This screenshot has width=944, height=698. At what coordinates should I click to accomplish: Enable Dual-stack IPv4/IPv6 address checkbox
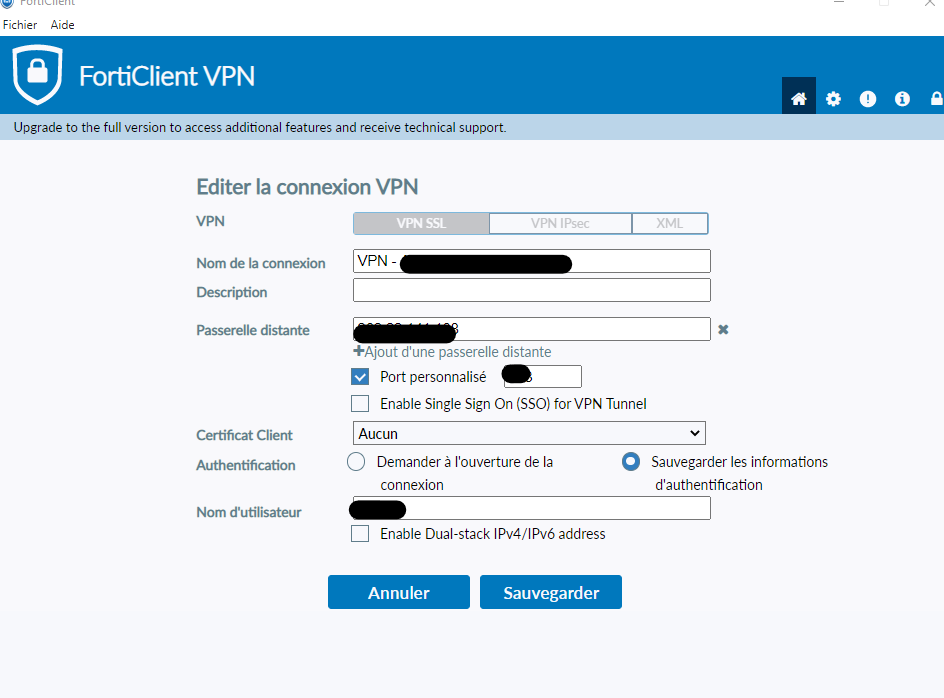tap(360, 534)
